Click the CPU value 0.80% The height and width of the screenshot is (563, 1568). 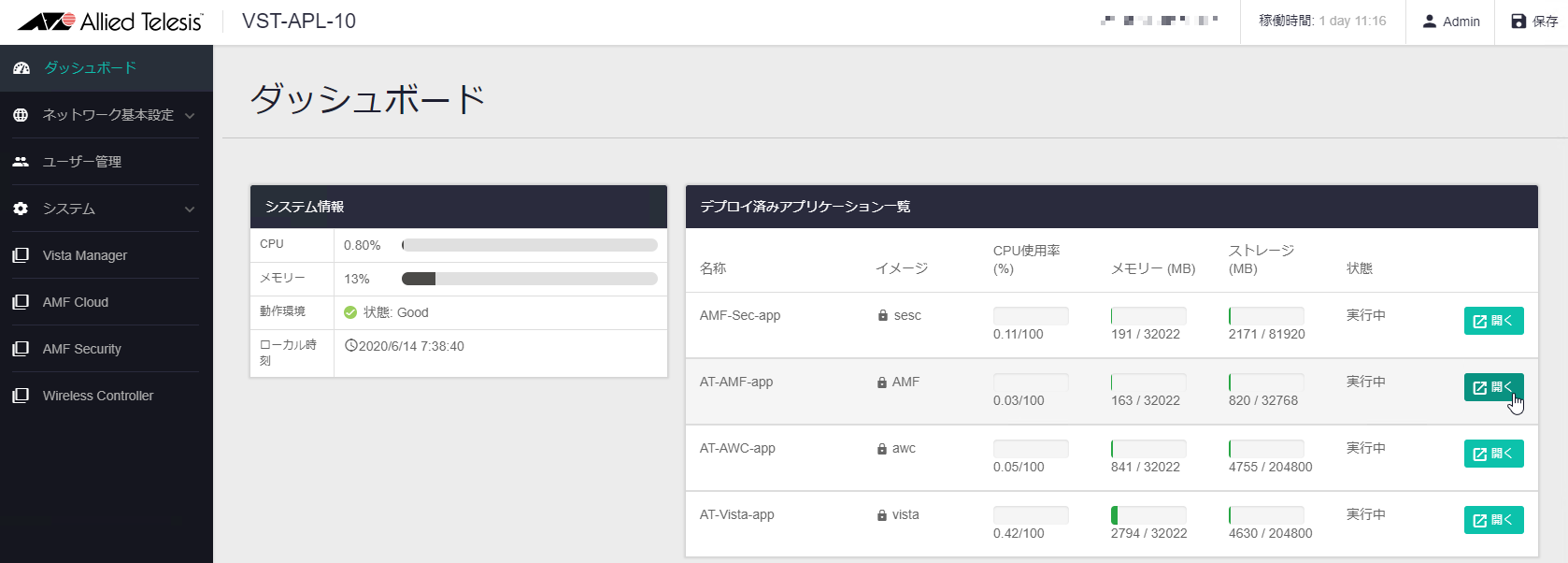[x=362, y=245]
